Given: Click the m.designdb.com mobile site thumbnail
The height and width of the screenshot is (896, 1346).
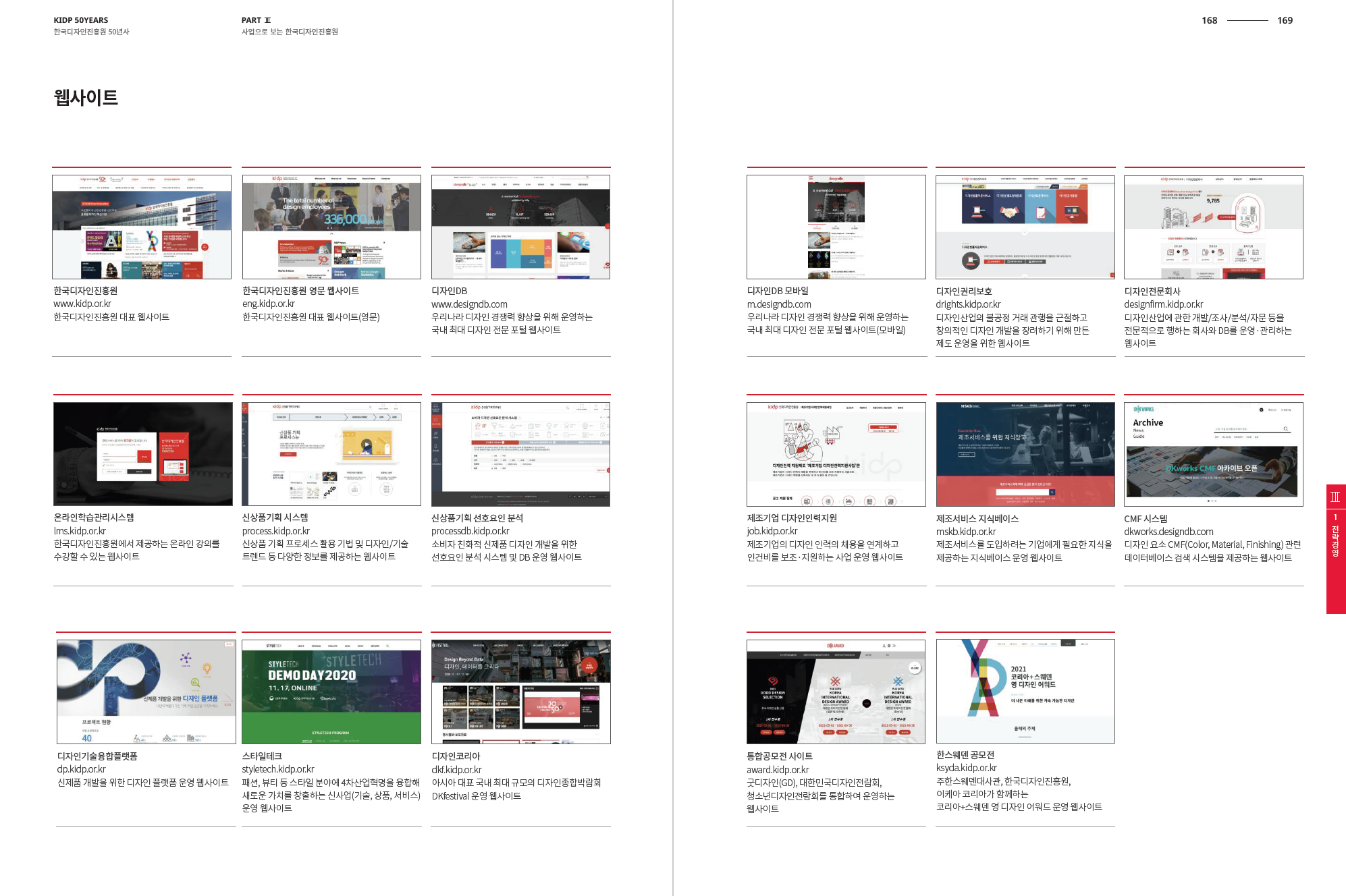Looking at the screenshot, I should click(836, 227).
